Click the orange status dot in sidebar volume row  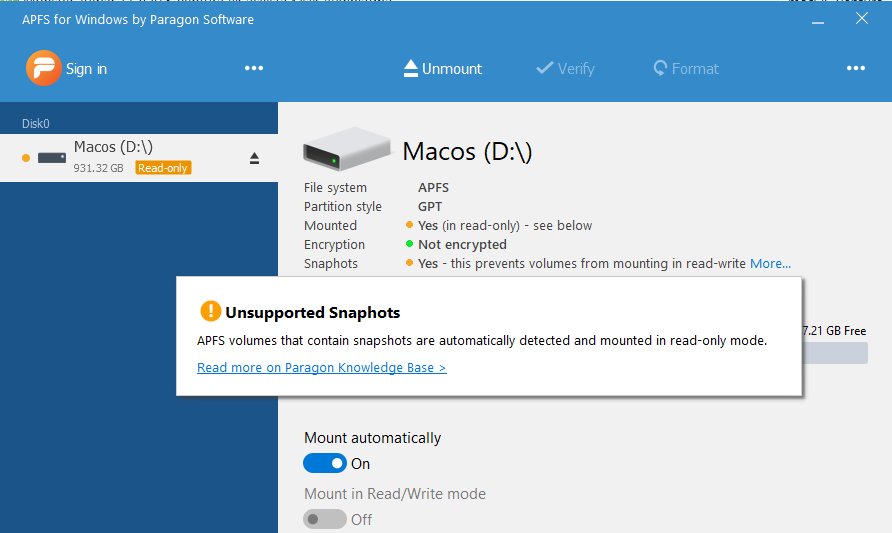[26, 158]
